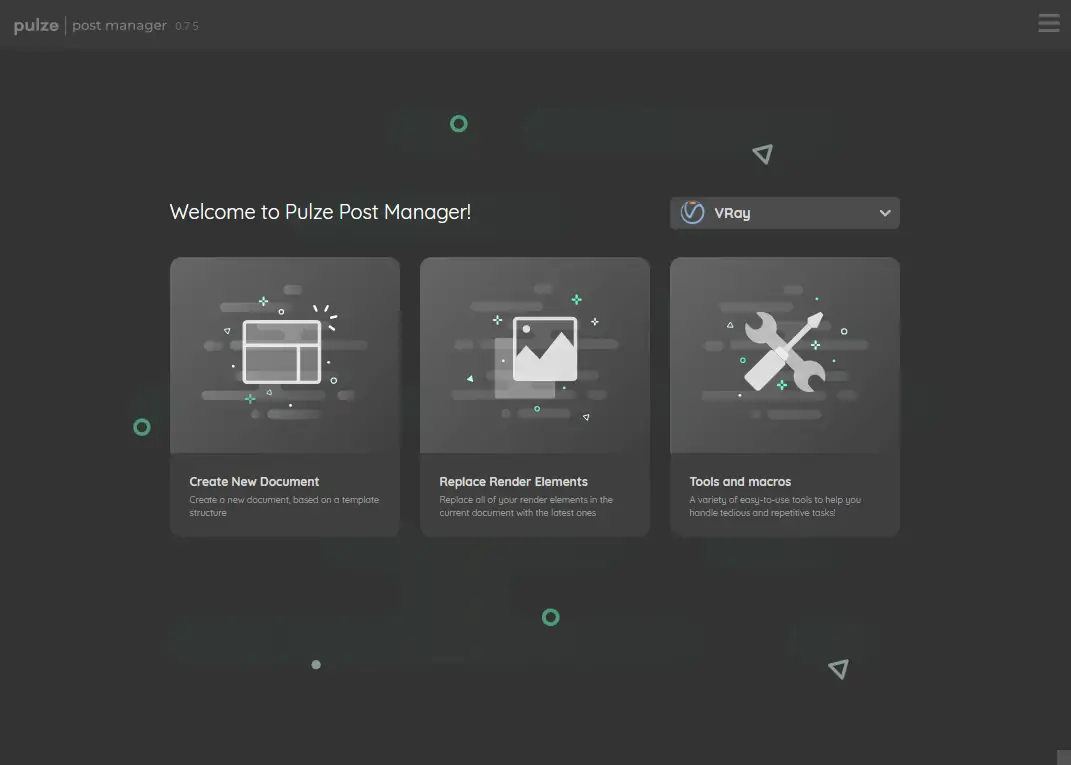Click the version number next to post manager

187,27
